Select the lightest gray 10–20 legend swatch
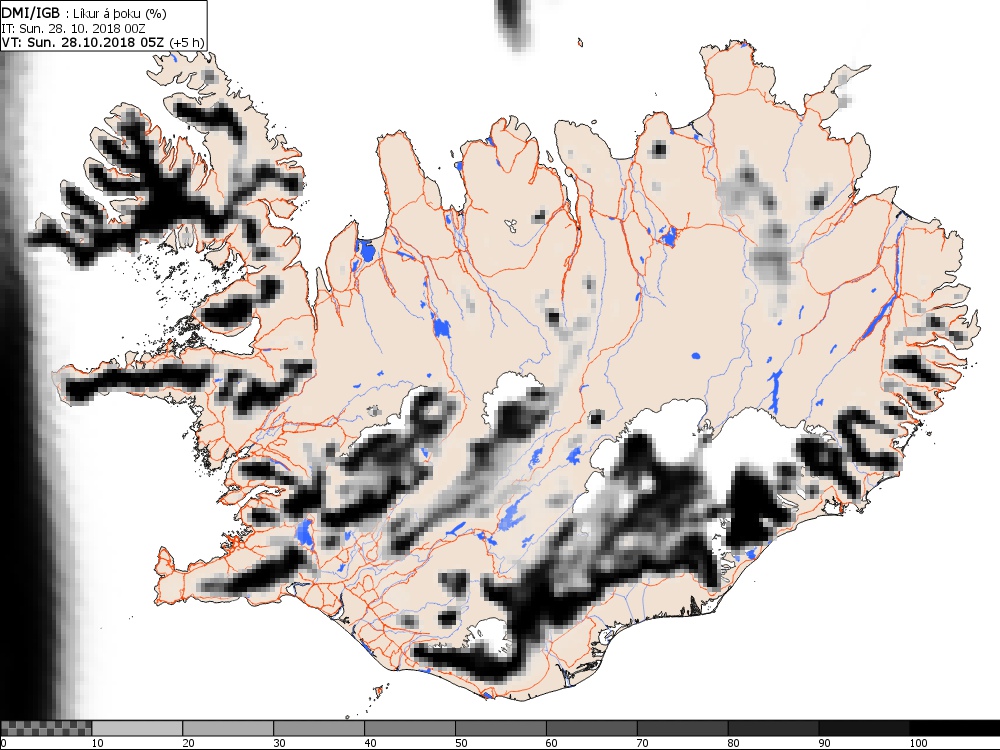Screen dimensions: 1000x750 coord(137,728)
